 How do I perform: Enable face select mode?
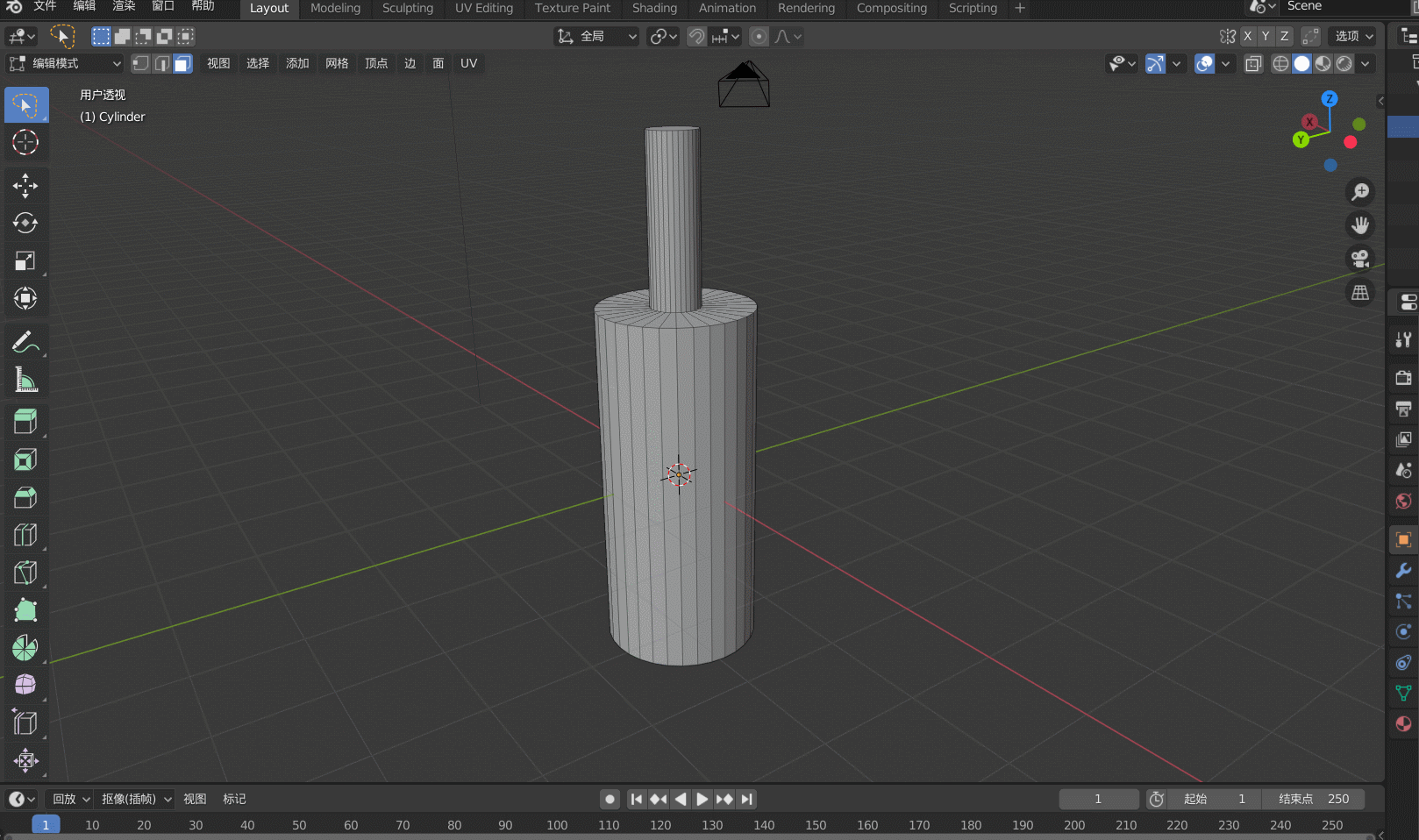pyautogui.click(x=182, y=63)
